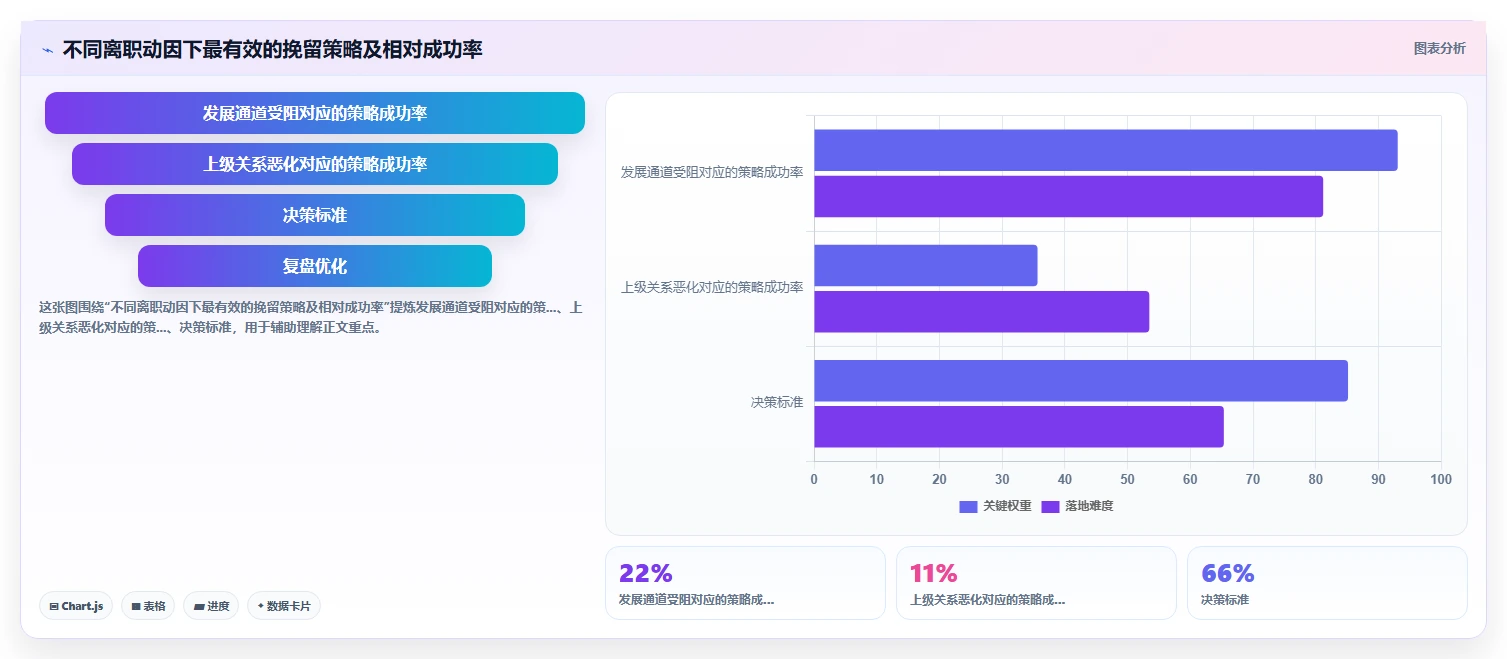Image resolution: width=1507 pixels, height=659 pixels.
Task: Select the 上级关系恶化对应的策略成功率 funnel stage
Action: pos(315,164)
